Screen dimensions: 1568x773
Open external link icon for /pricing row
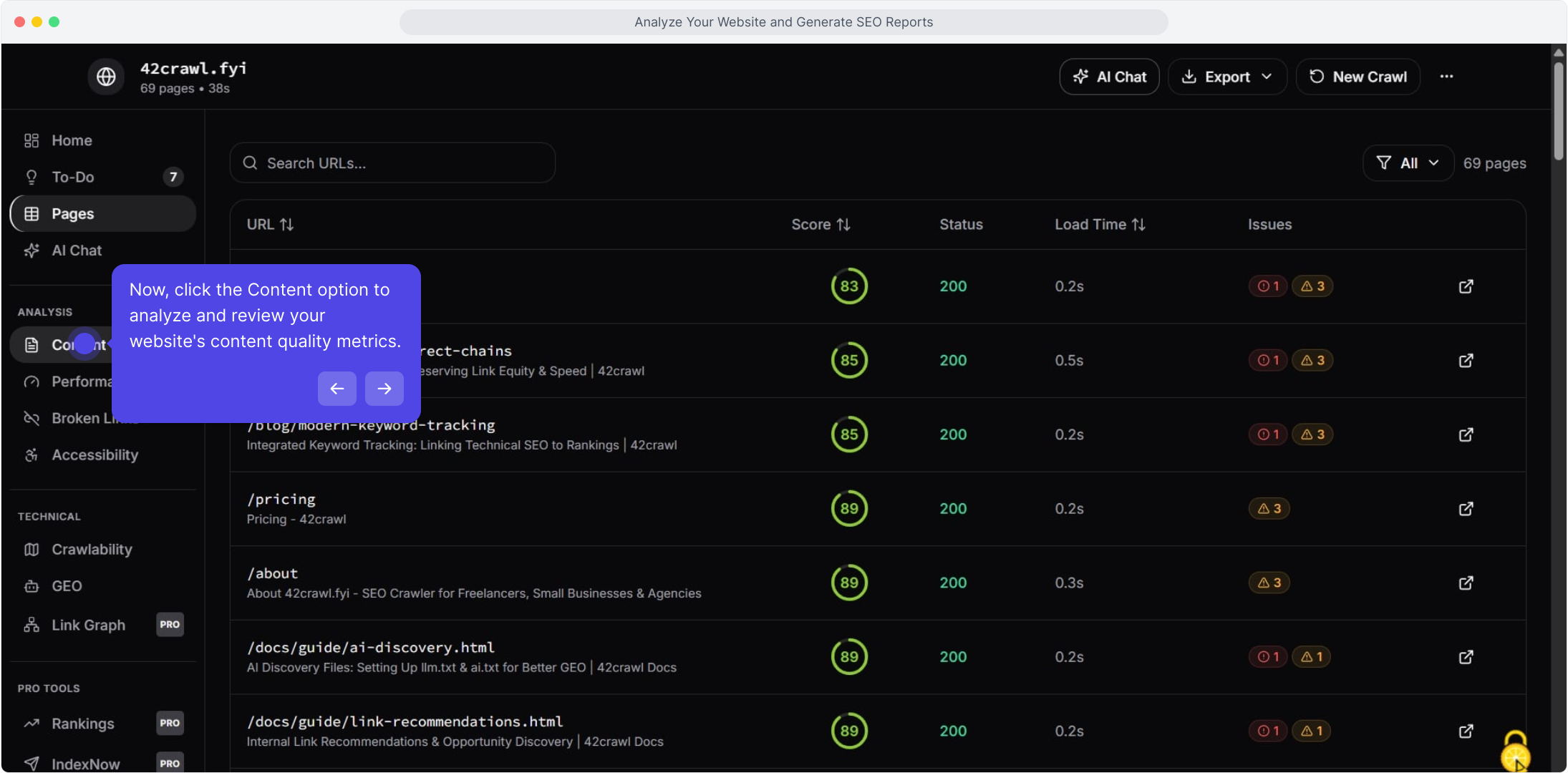coord(1466,509)
